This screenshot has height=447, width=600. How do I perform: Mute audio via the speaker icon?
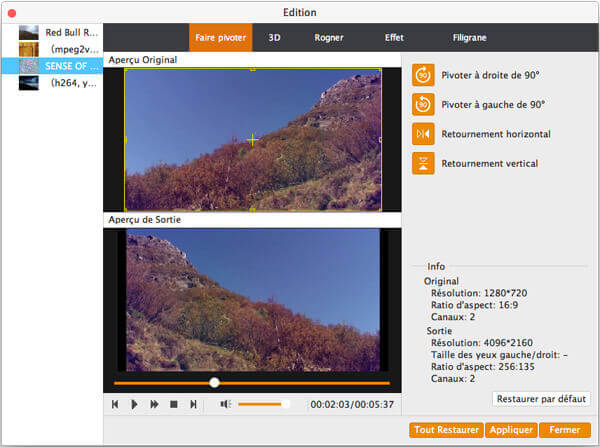click(x=226, y=404)
